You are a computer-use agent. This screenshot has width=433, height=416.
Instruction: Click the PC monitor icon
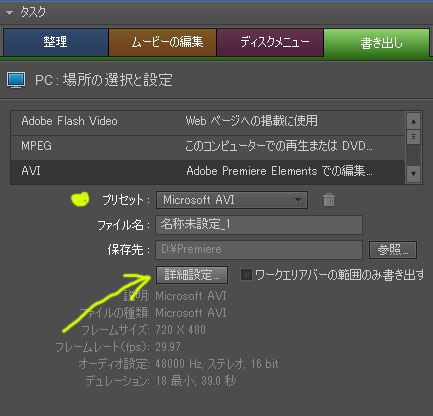pyautogui.click(x=16, y=80)
